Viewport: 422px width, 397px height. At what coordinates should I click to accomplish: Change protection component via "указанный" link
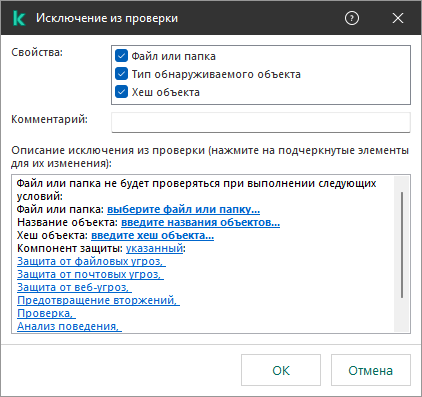click(154, 248)
